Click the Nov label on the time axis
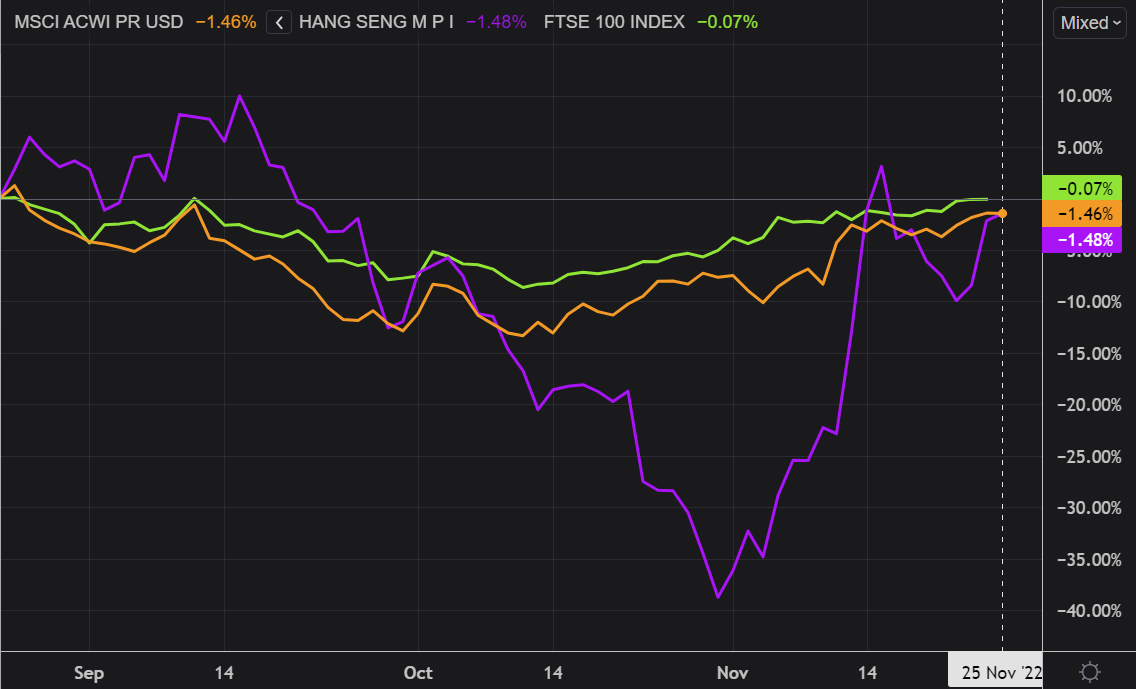 point(733,673)
